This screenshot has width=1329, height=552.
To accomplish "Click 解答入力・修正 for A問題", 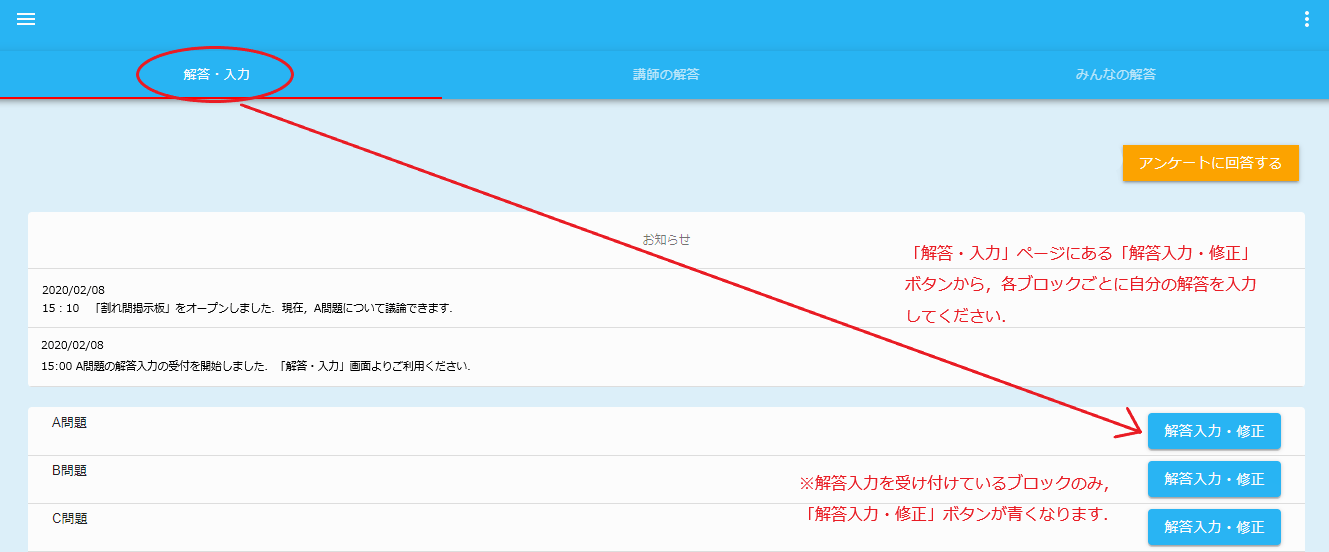I will [x=1214, y=431].
